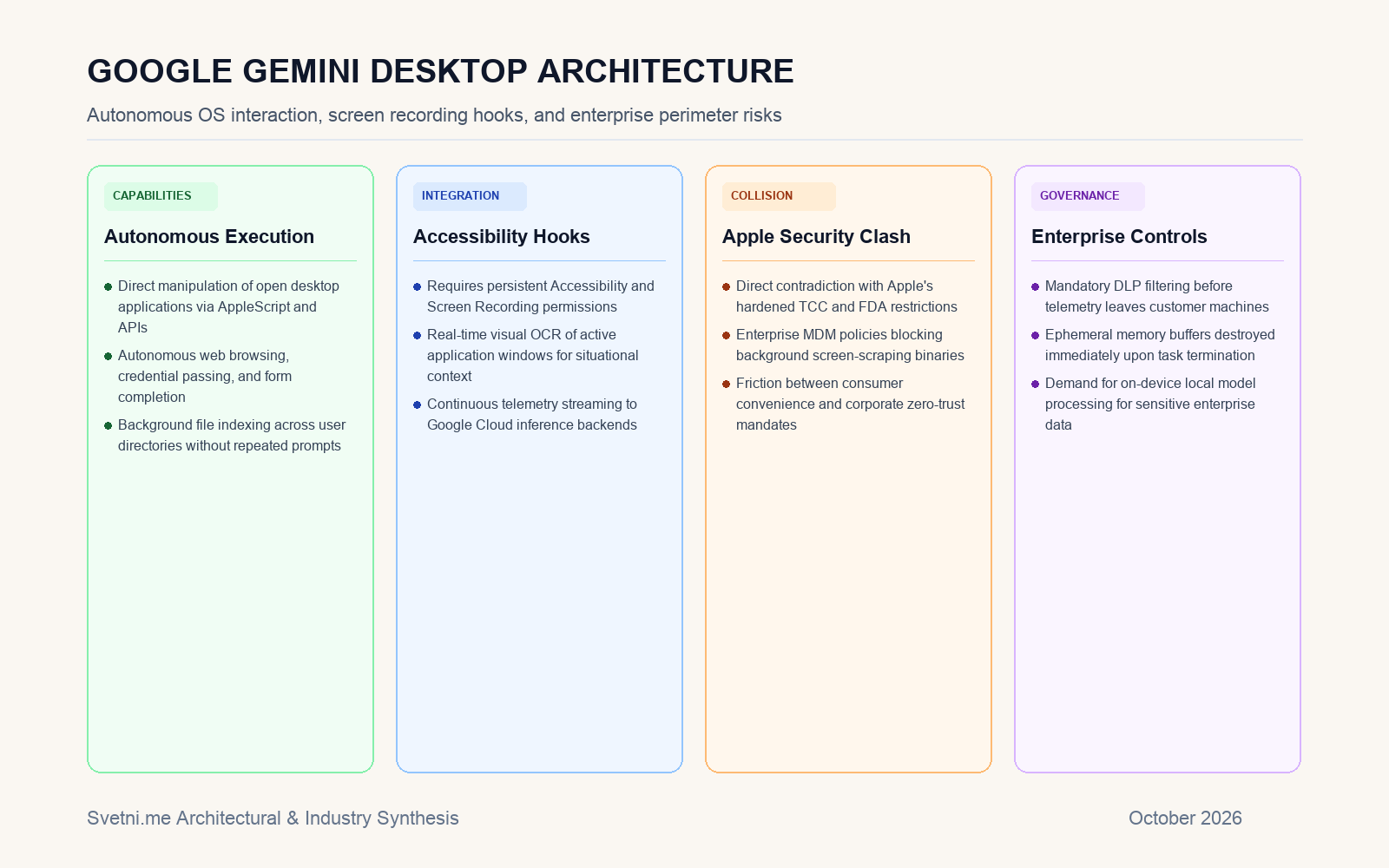
Task: Click the October 2026 date text
Action: click(1185, 818)
